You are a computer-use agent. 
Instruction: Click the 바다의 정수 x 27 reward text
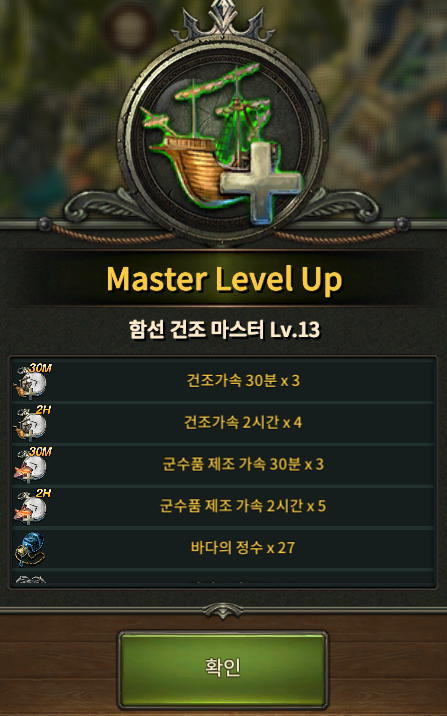pos(243,548)
